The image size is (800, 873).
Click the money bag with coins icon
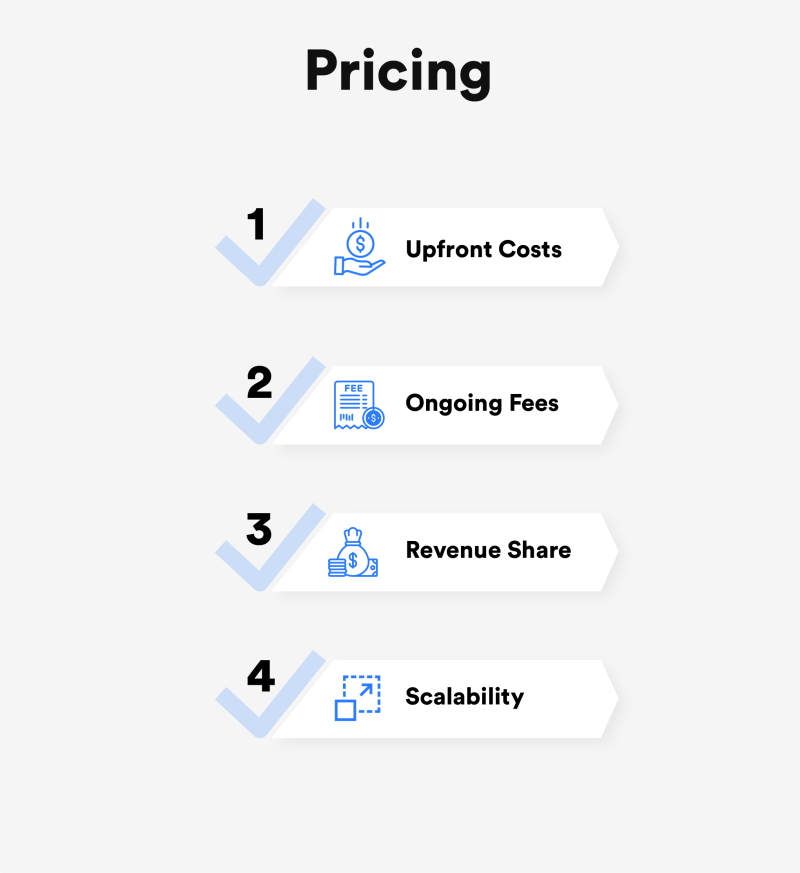click(x=353, y=552)
